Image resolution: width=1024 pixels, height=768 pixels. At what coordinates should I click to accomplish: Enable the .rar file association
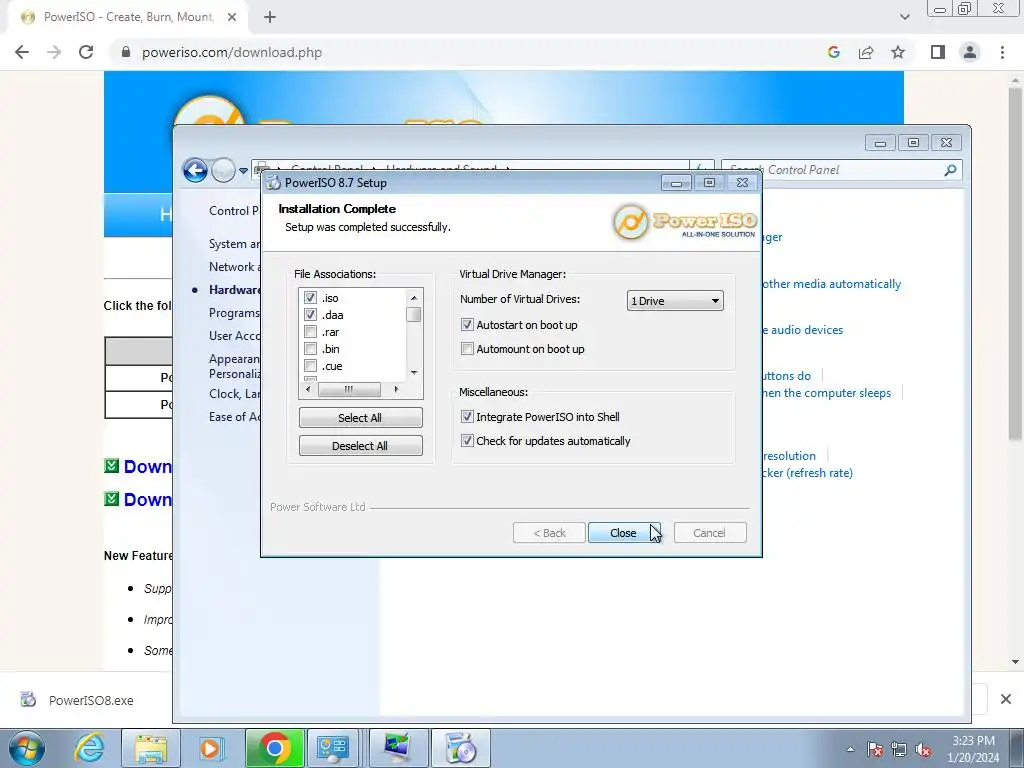click(x=310, y=332)
